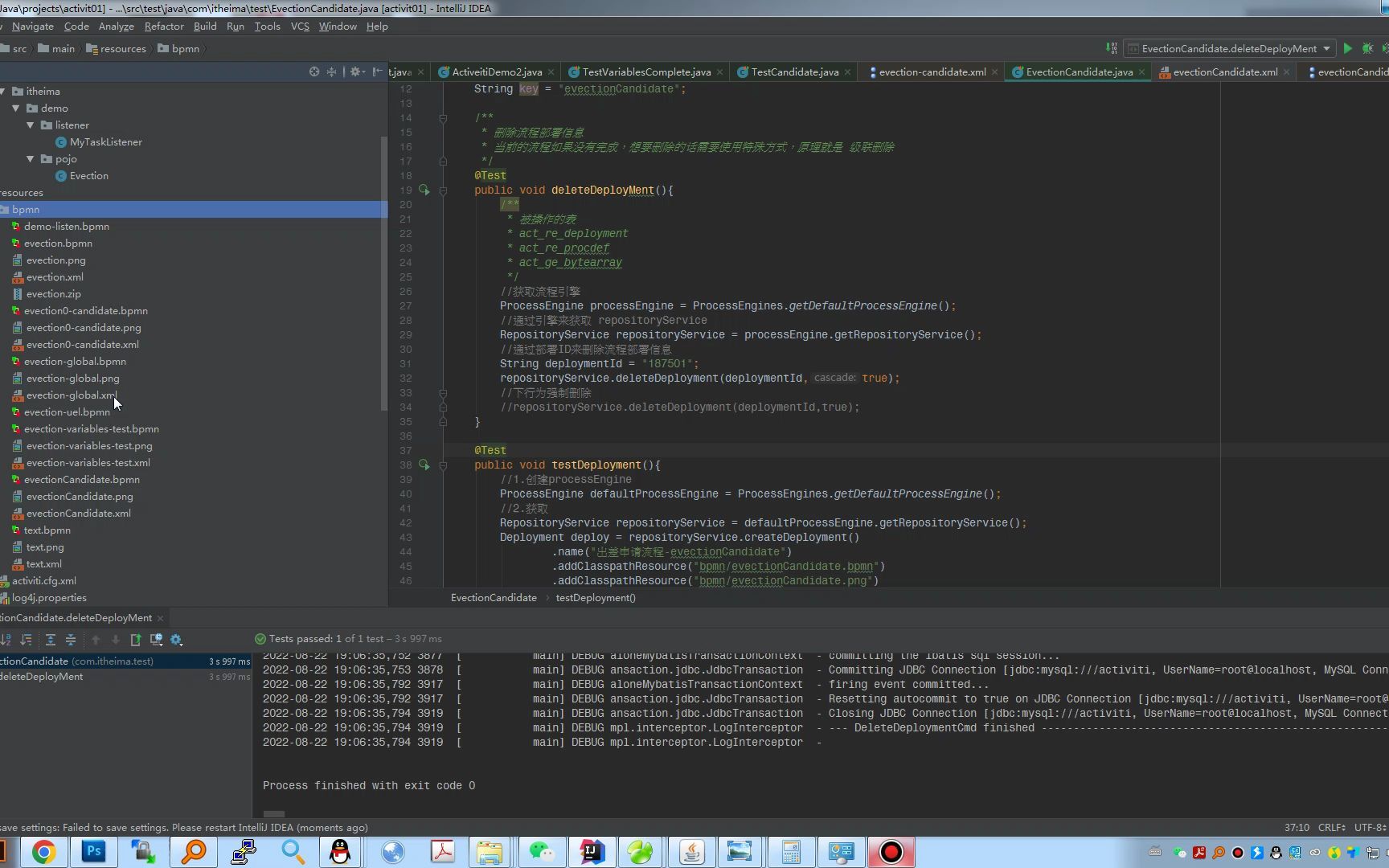Expand all test results in tree
The width and height of the screenshot is (1389, 868).
tap(51, 640)
